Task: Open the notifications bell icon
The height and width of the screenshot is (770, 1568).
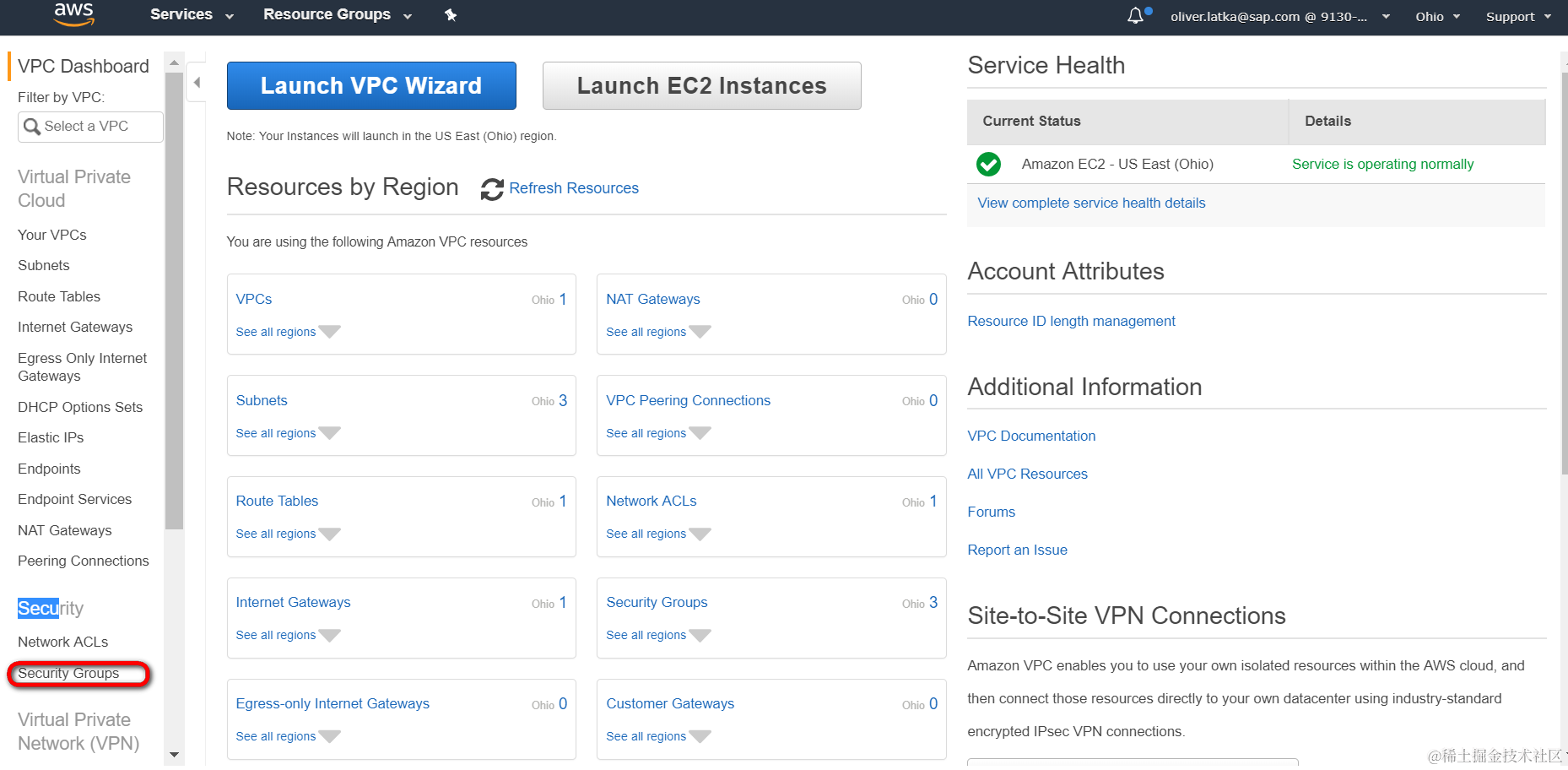Action: [x=1136, y=16]
